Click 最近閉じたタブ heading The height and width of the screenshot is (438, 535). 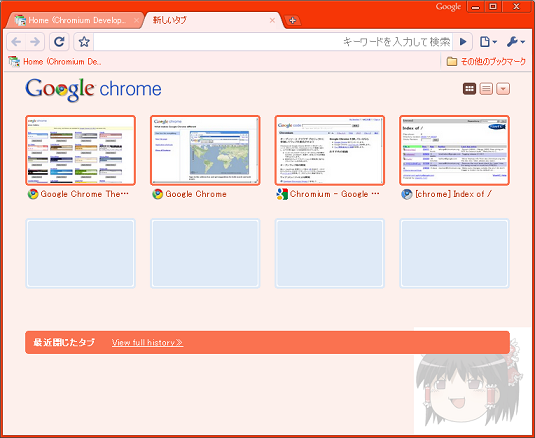pos(64,342)
